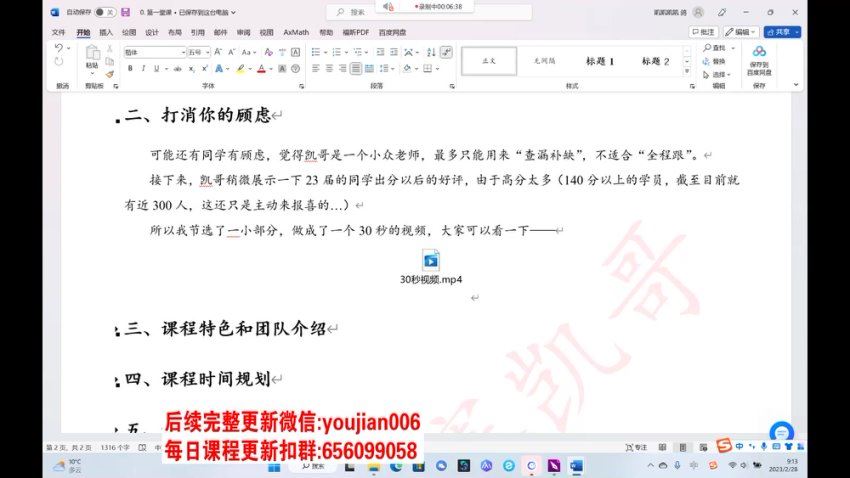Select the Format Painter brush
Viewport: 850px width, 478px height.
pyautogui.click(x=110, y=74)
